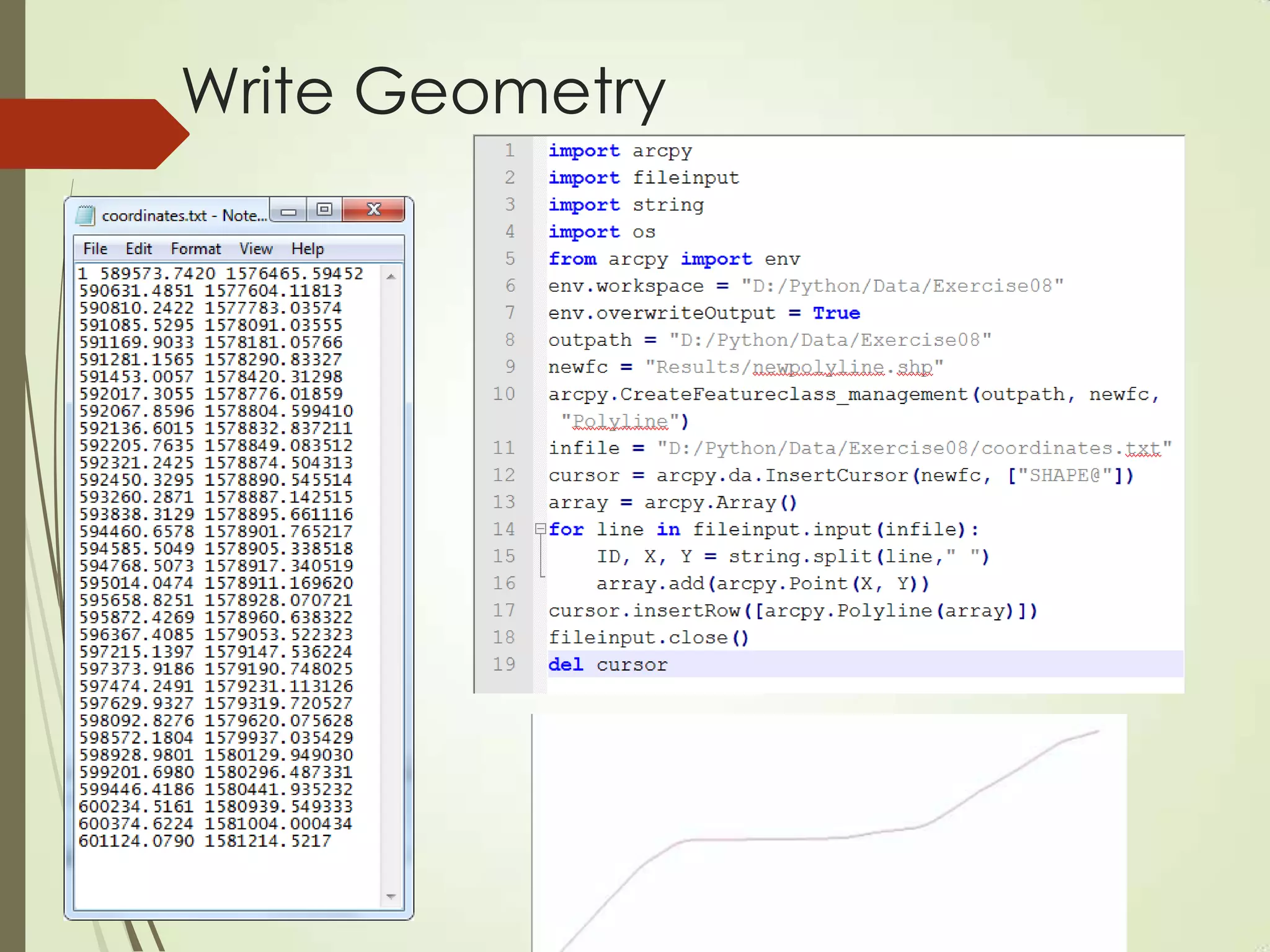Image resolution: width=1270 pixels, height=952 pixels.
Task: Click the row '592017.3055 1578776.01859'
Action: click(x=211, y=394)
